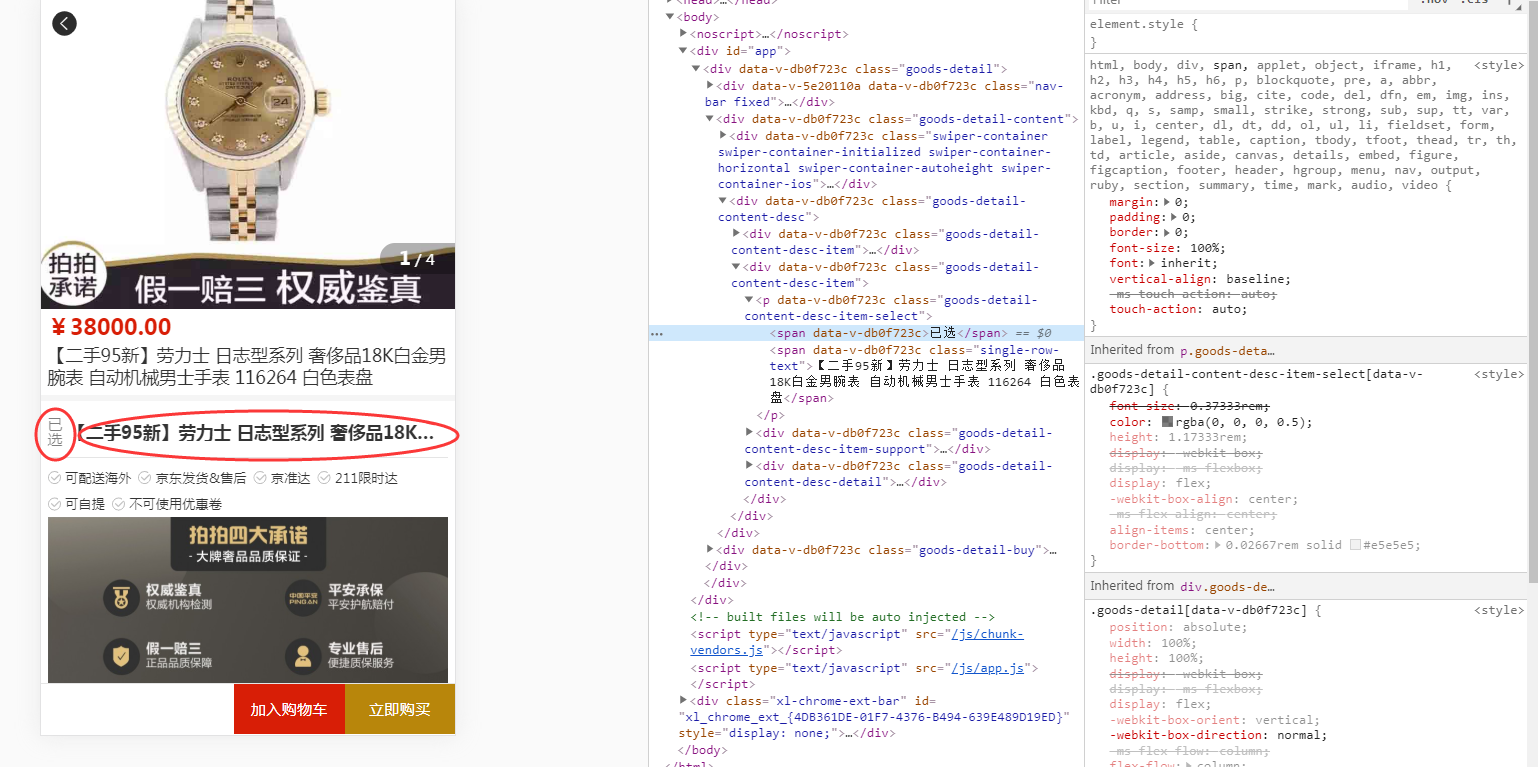This screenshot has height=767, width=1538.
Task: Click the 京准达 check icon
Action: point(260,478)
